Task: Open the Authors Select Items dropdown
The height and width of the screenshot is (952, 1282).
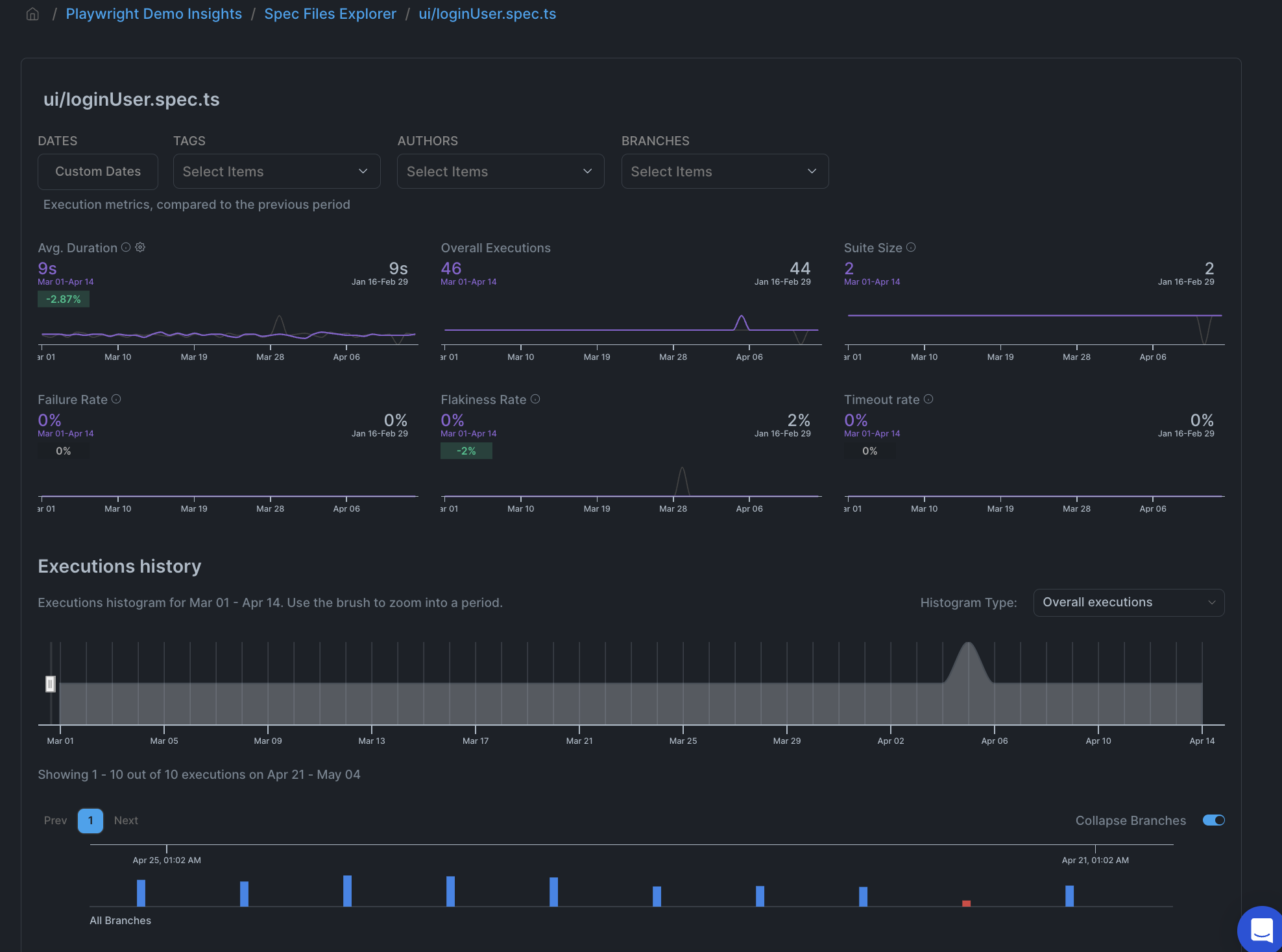Action: pyautogui.click(x=500, y=171)
